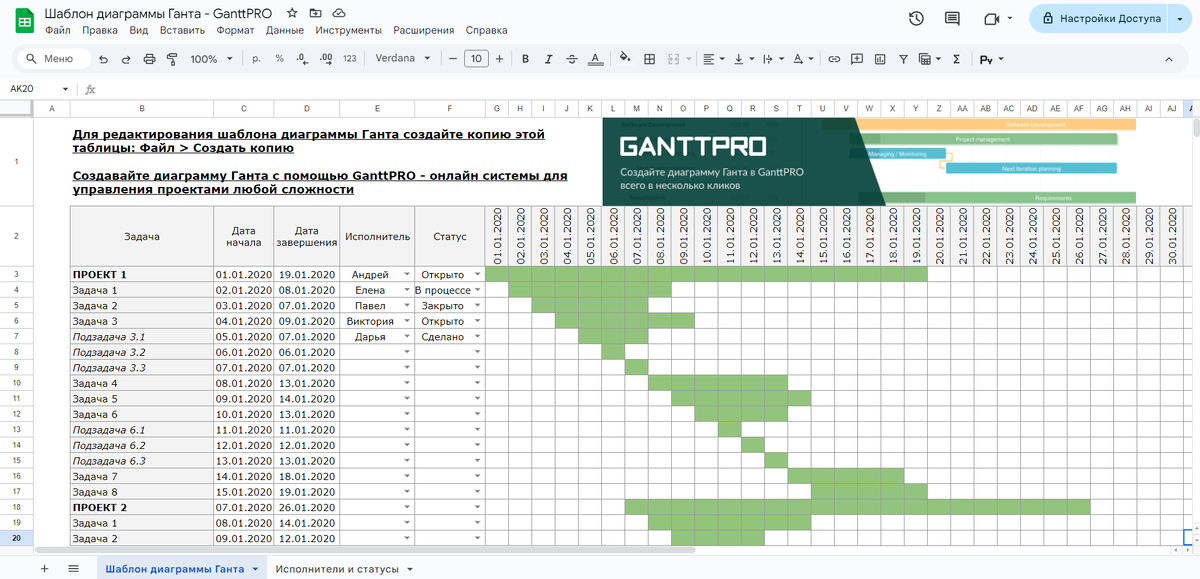This screenshot has width=1200, height=579.
Task: Open the zoom 100% dropdown
Action: click(x=211, y=59)
